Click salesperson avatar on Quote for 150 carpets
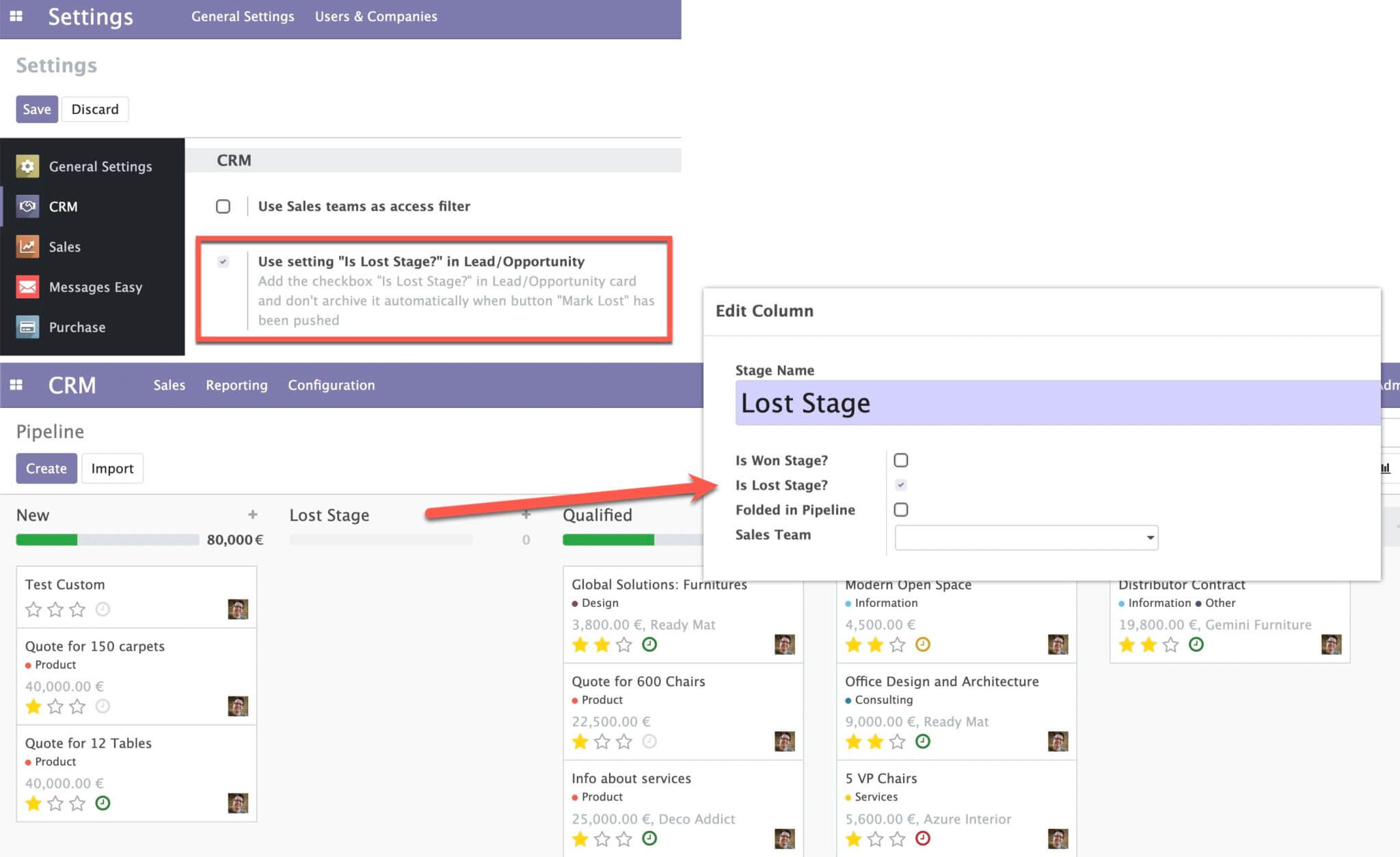The height and width of the screenshot is (857, 1400). coord(239,706)
